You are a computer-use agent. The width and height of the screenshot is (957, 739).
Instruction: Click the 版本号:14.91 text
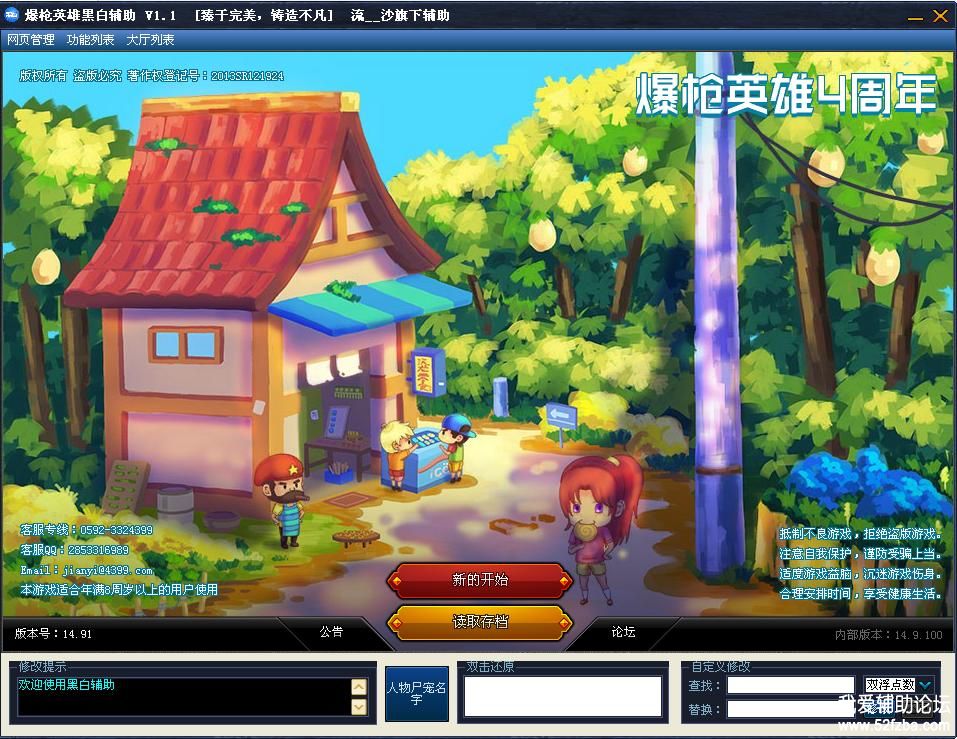click(x=53, y=633)
